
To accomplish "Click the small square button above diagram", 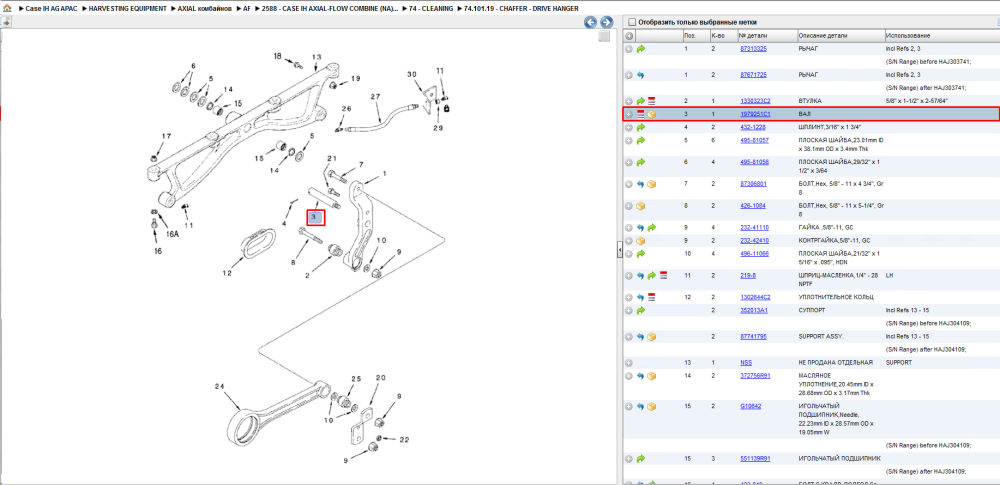I will click(604, 36).
